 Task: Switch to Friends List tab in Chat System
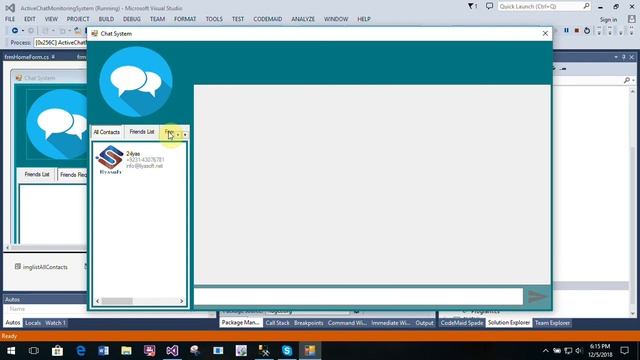pos(142,132)
